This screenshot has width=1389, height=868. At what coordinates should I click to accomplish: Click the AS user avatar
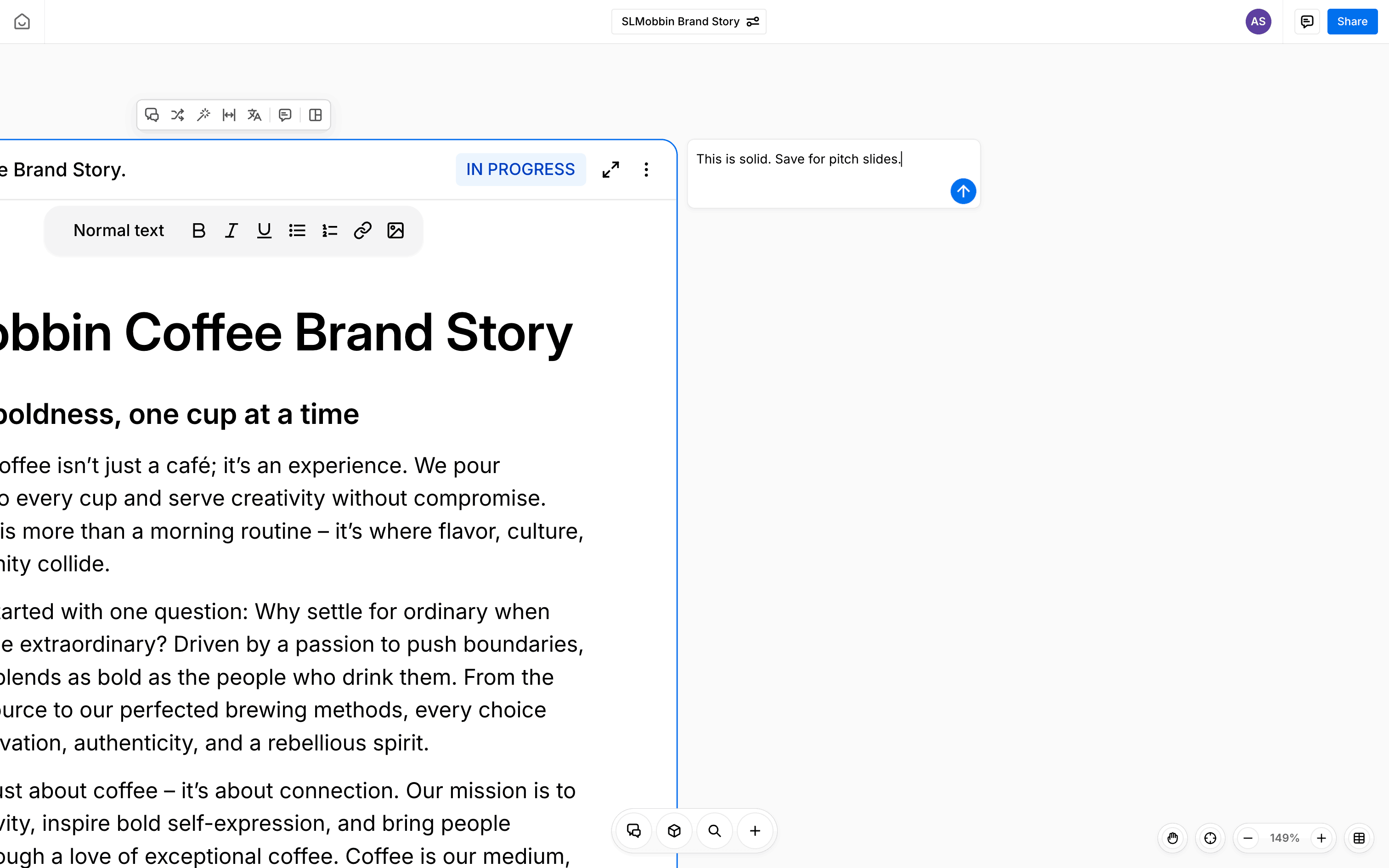point(1258,21)
